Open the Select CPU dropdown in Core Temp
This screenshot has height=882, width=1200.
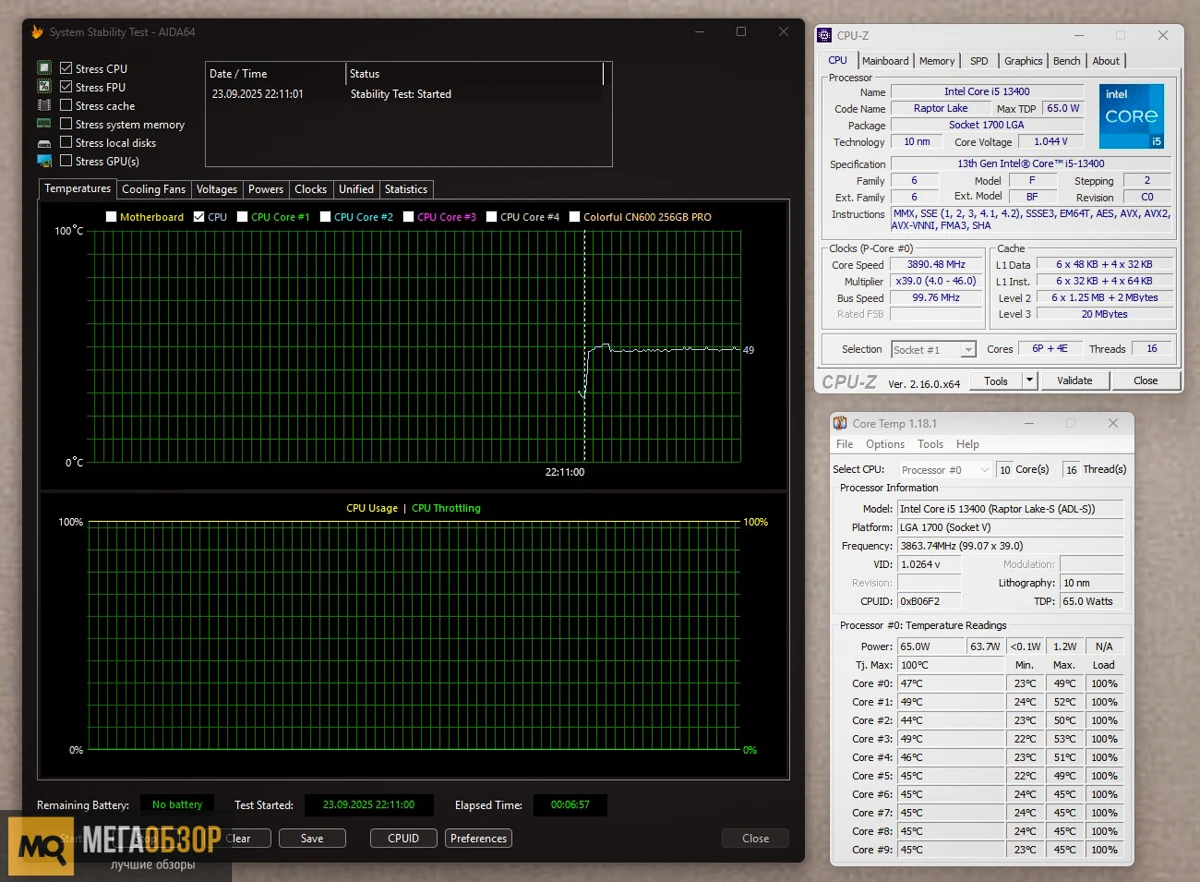pos(944,469)
